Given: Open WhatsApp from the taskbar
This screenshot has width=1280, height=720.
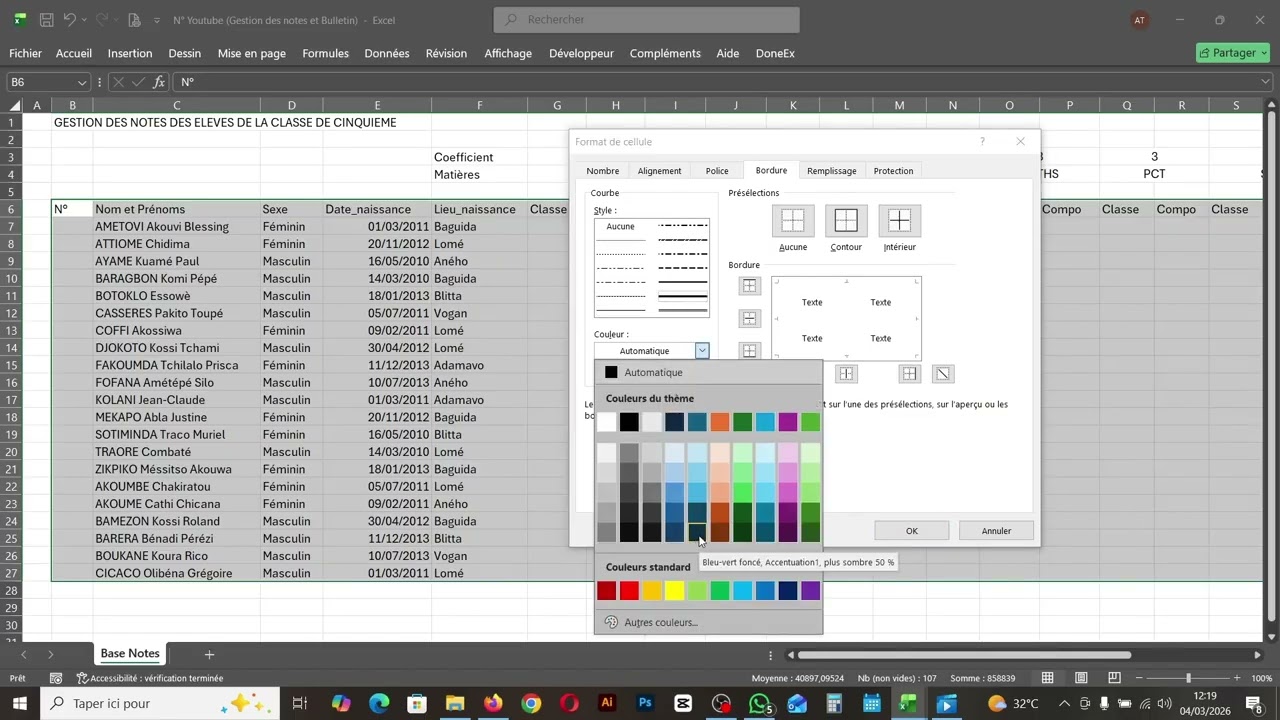Looking at the screenshot, I should [x=759, y=703].
